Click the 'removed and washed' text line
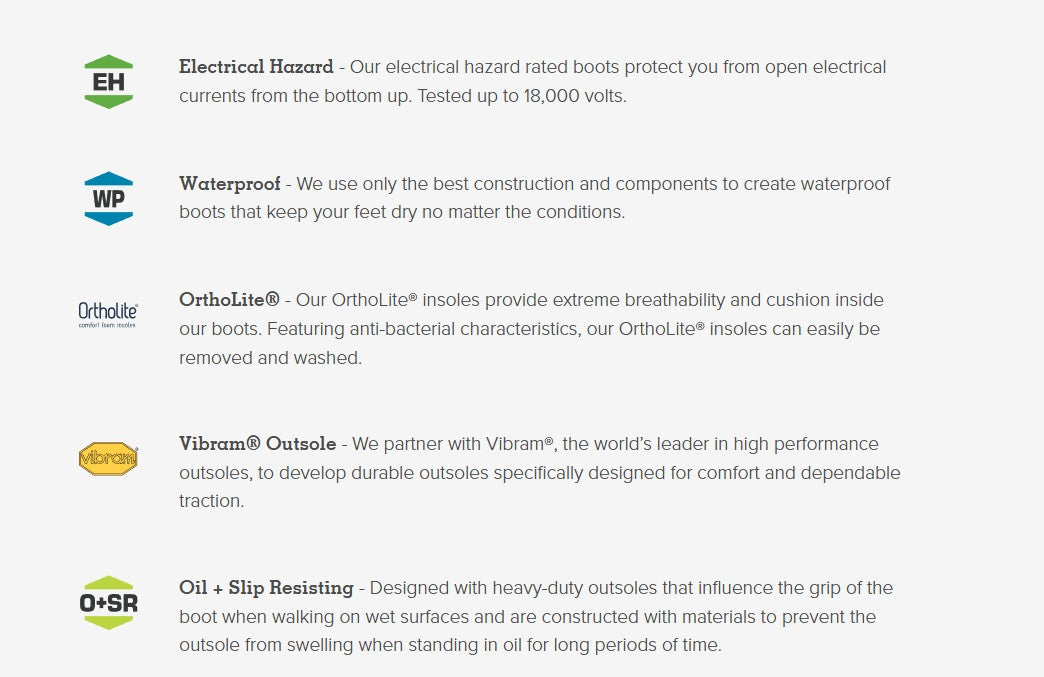 pos(270,358)
